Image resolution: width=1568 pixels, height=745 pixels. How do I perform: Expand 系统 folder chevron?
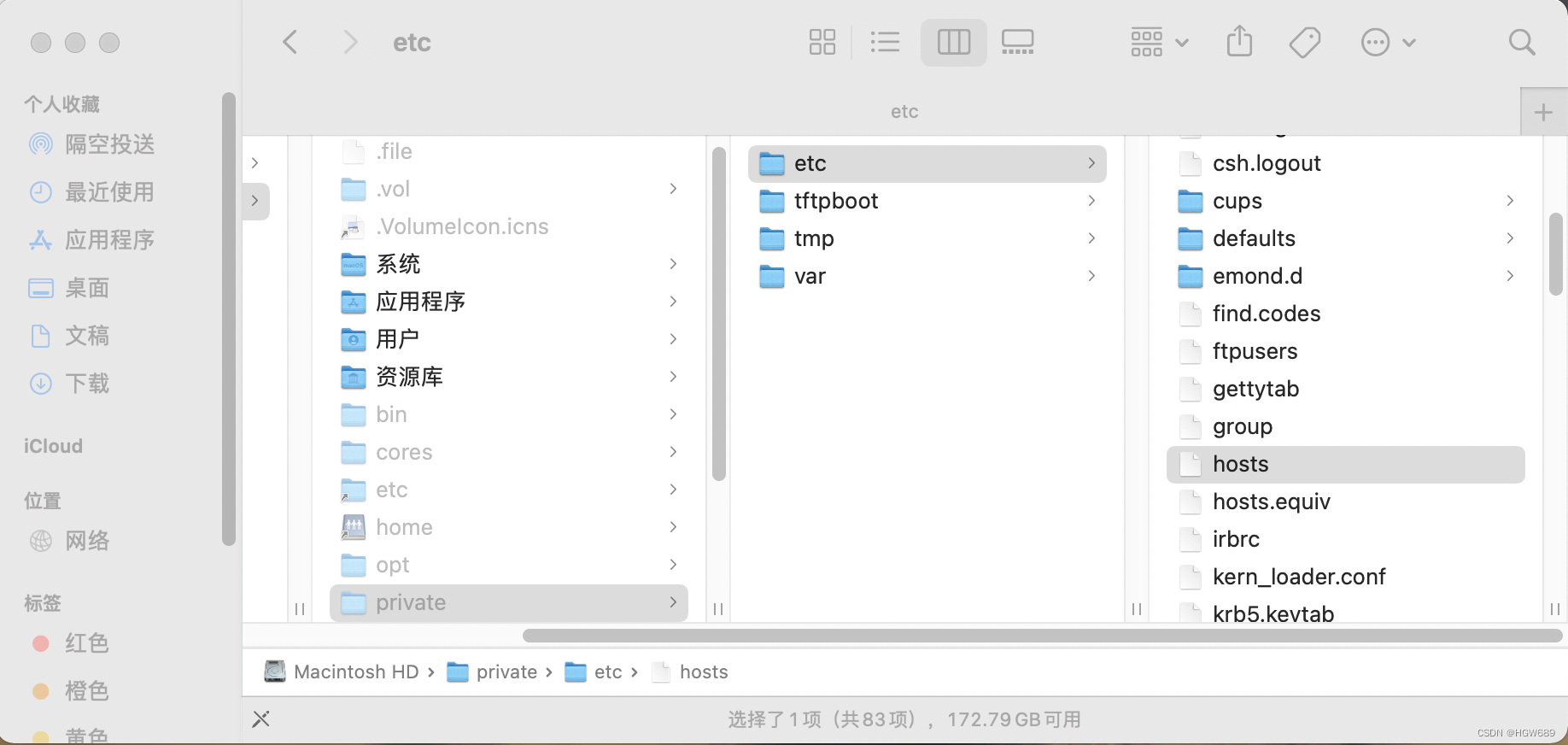[673, 264]
